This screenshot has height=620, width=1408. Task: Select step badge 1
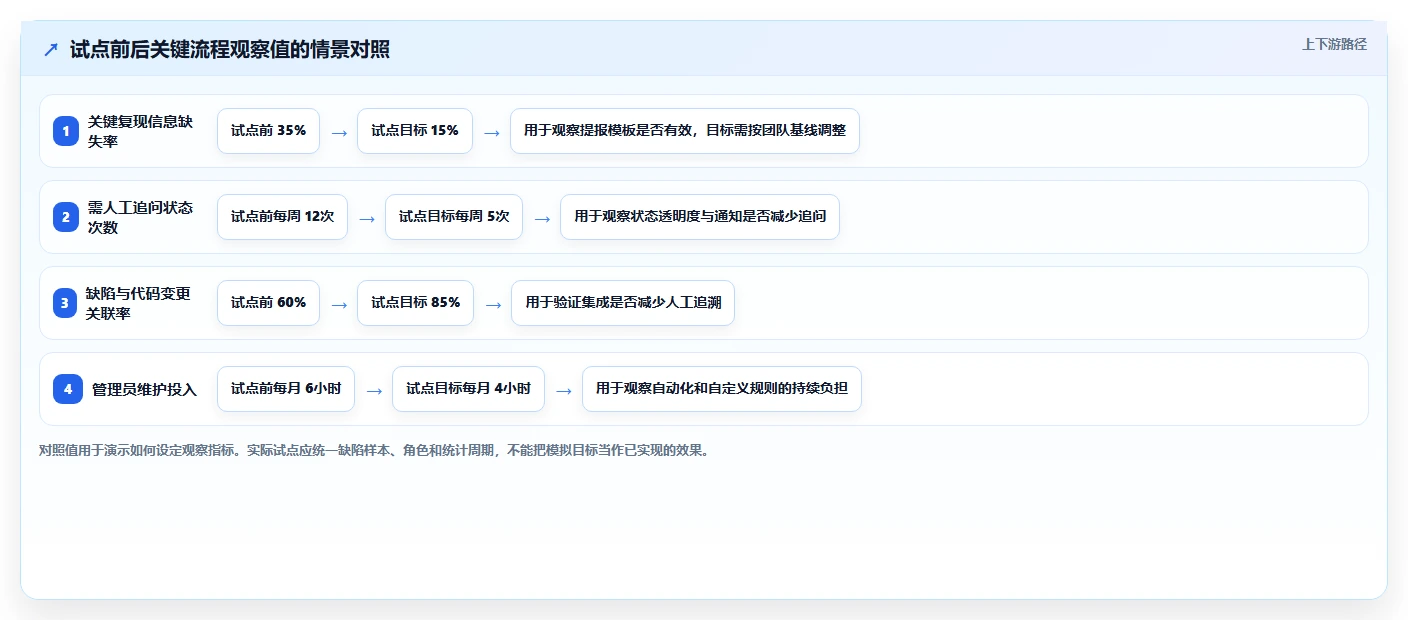pyautogui.click(x=66, y=131)
